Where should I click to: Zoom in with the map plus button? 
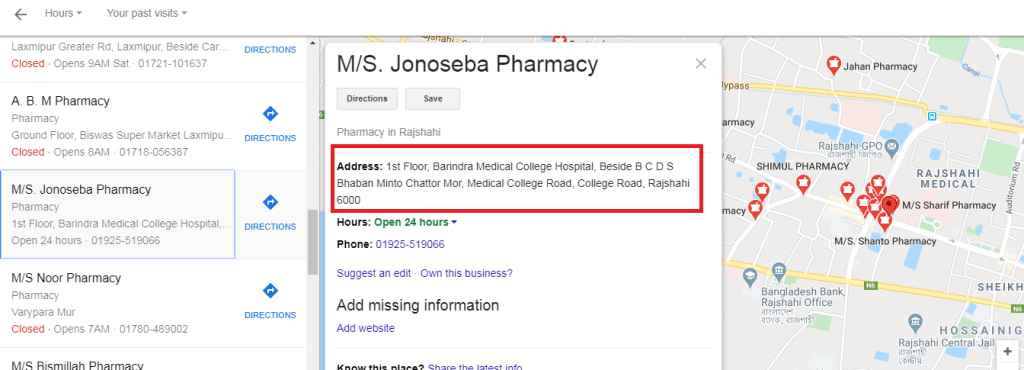pyautogui.click(x=1008, y=351)
